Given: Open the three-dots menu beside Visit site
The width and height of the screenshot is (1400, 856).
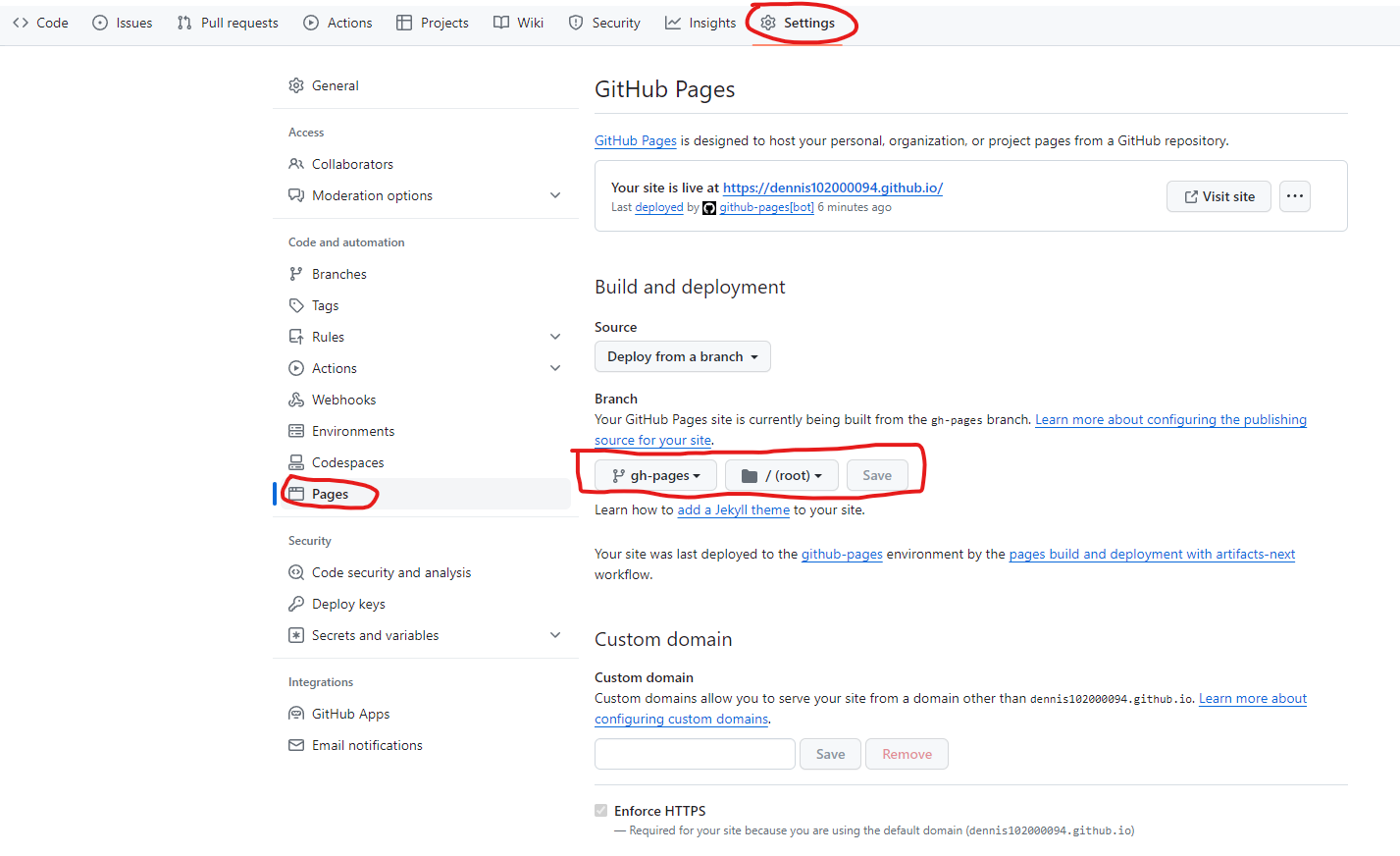Looking at the screenshot, I should tap(1295, 196).
